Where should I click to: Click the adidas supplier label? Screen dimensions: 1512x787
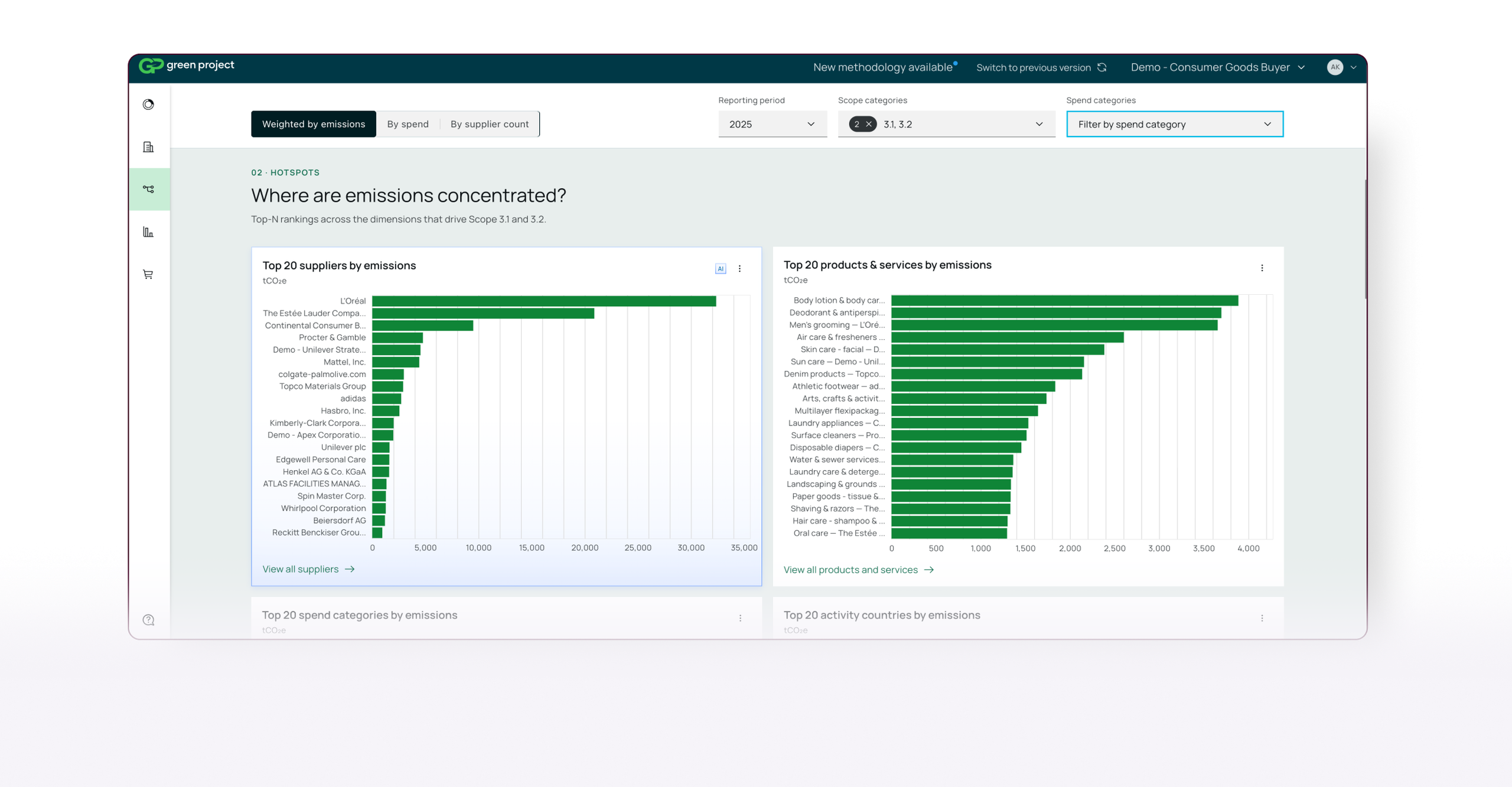[353, 399]
